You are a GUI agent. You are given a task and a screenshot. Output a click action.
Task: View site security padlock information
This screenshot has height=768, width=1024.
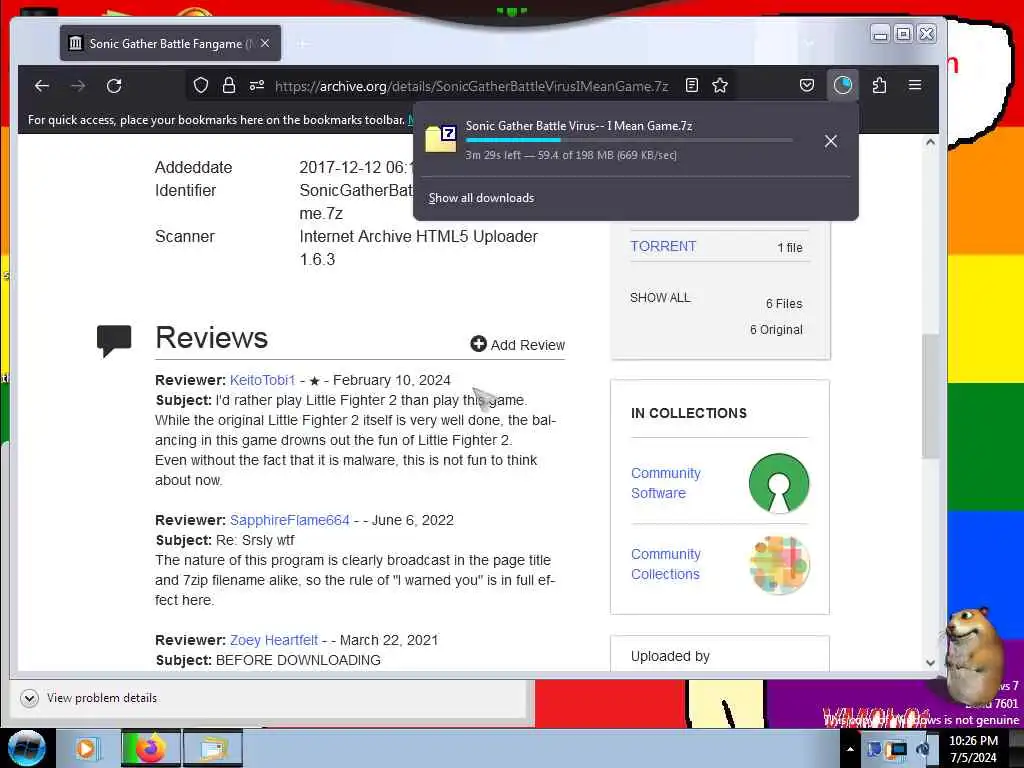[x=229, y=86]
